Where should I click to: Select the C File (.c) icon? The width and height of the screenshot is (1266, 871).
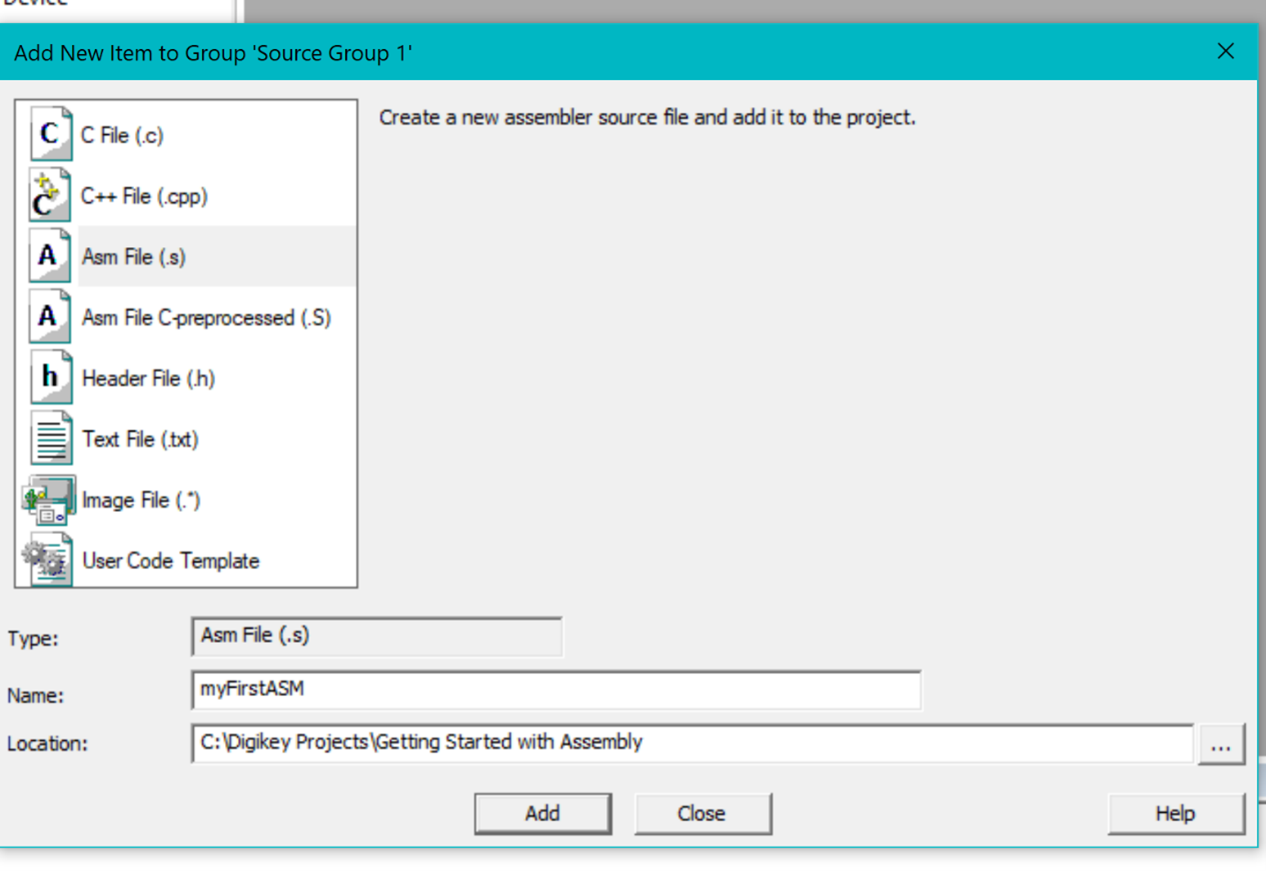coord(48,134)
